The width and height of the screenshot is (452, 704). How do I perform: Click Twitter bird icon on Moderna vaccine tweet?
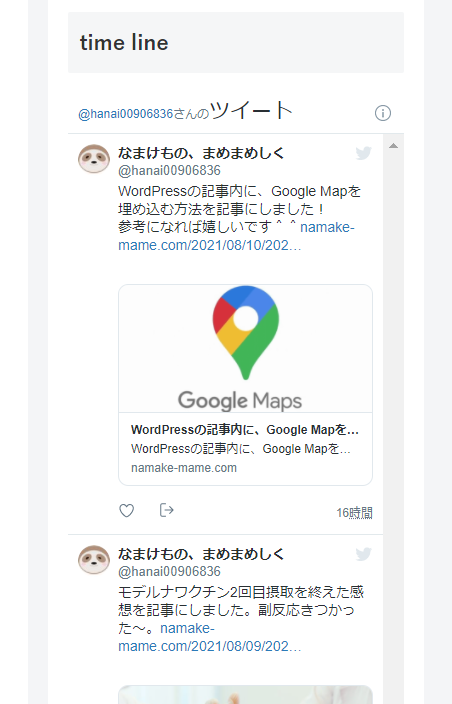[364, 554]
